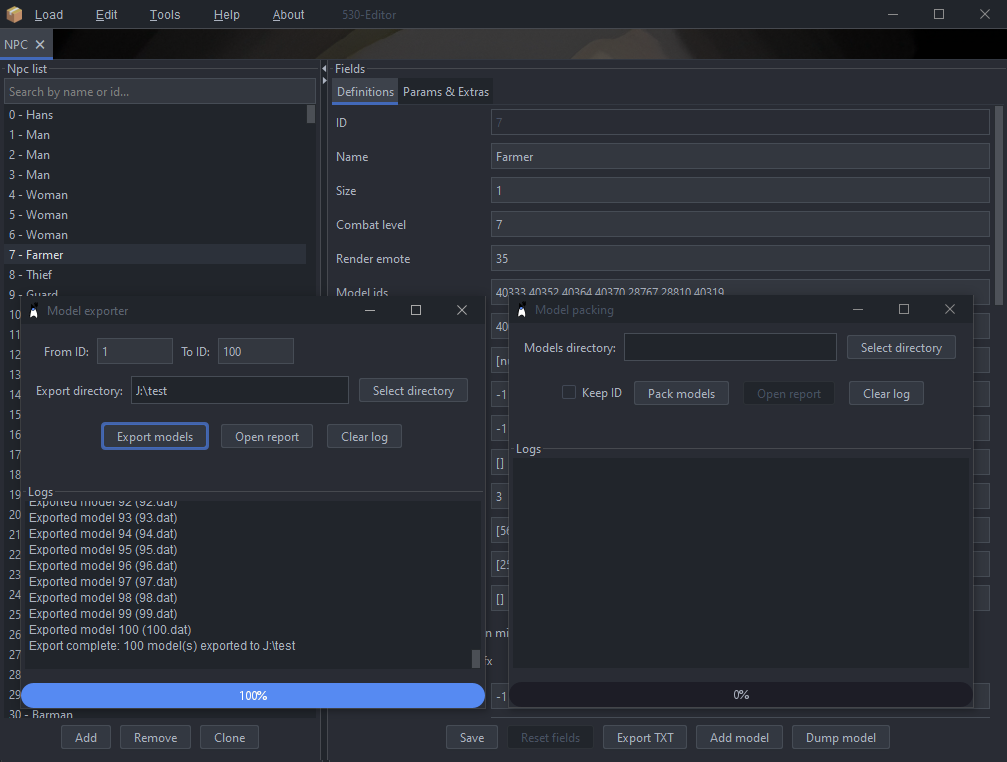Click the Models directory input field
Image resolution: width=1007 pixels, height=762 pixels.
729,347
